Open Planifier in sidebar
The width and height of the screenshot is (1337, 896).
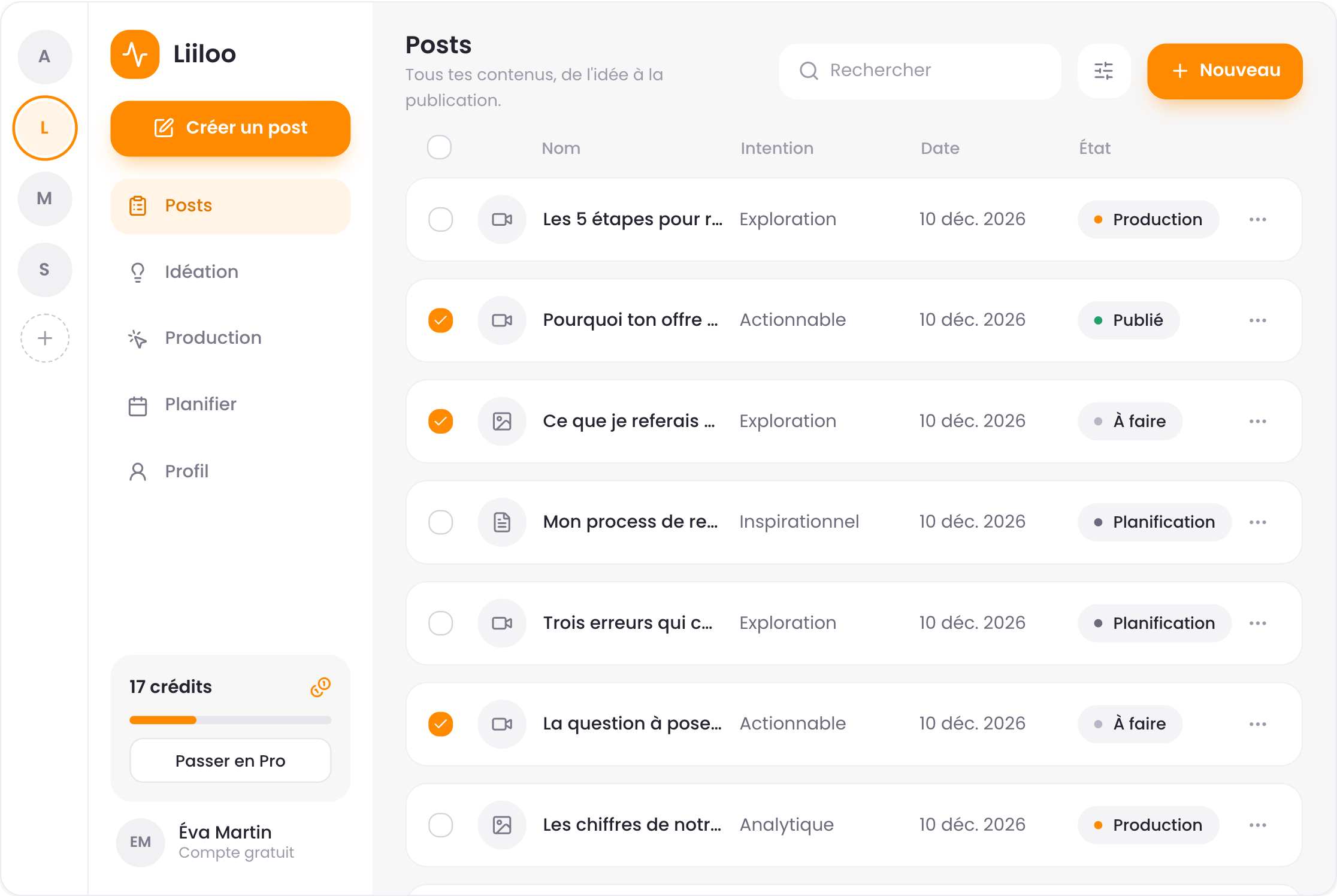pos(231,405)
